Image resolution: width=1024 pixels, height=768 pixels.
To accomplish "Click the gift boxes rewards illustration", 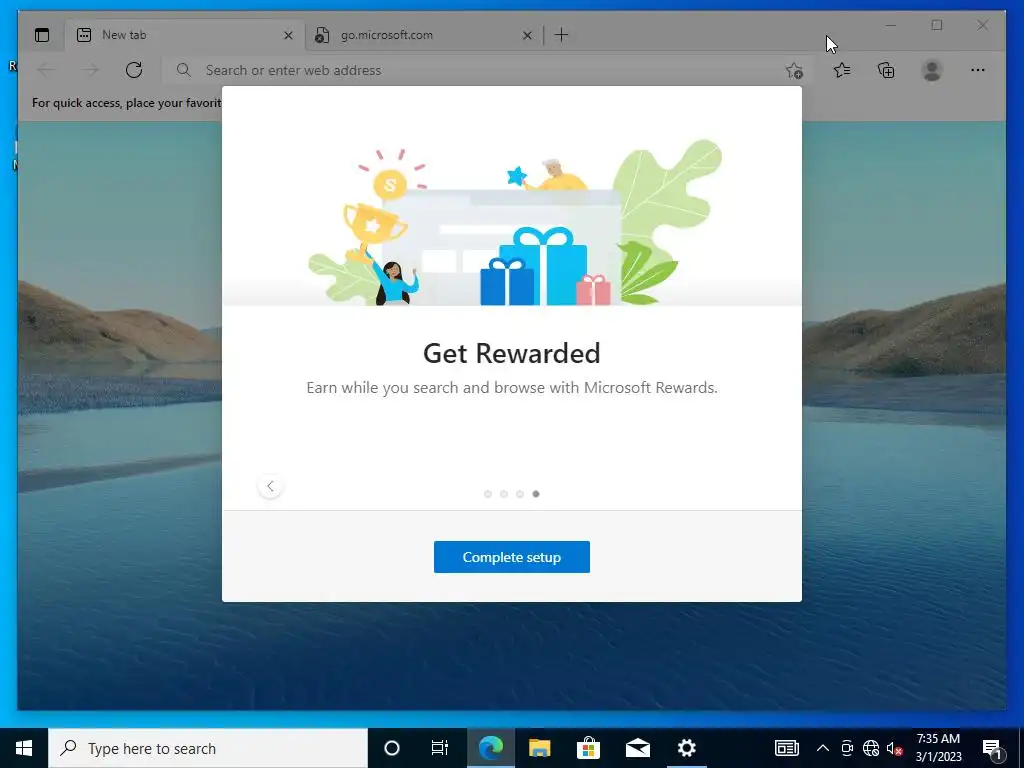I will coord(545,266).
